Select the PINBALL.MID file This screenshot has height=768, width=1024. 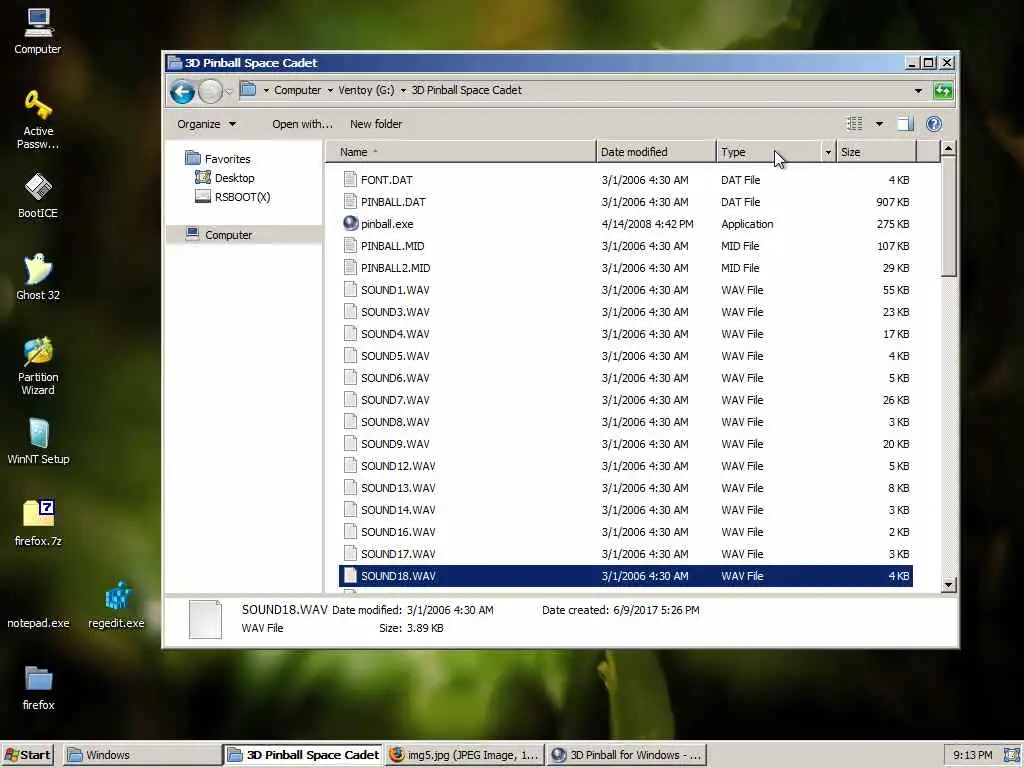(x=626, y=246)
